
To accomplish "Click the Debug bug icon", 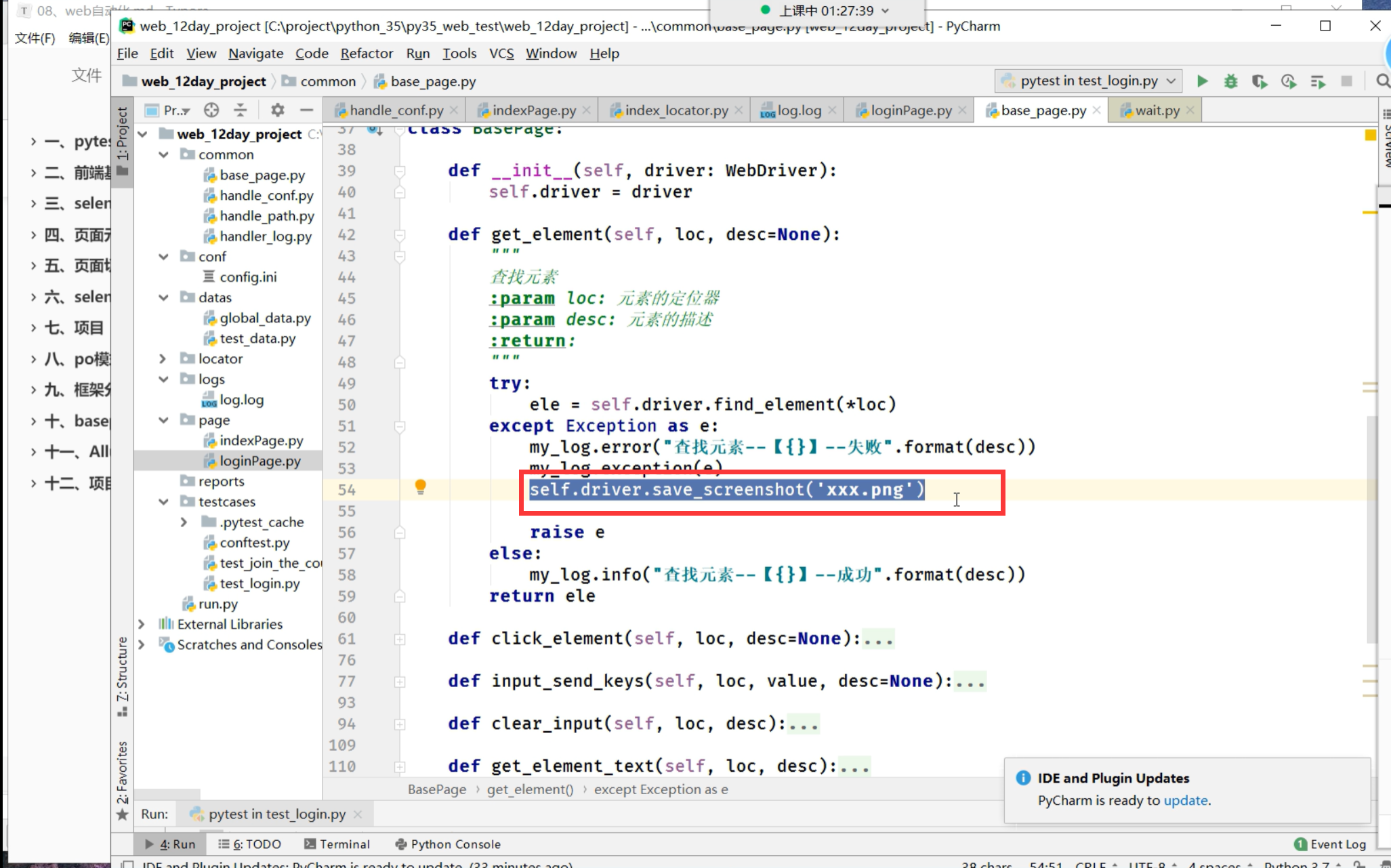I will (1230, 81).
